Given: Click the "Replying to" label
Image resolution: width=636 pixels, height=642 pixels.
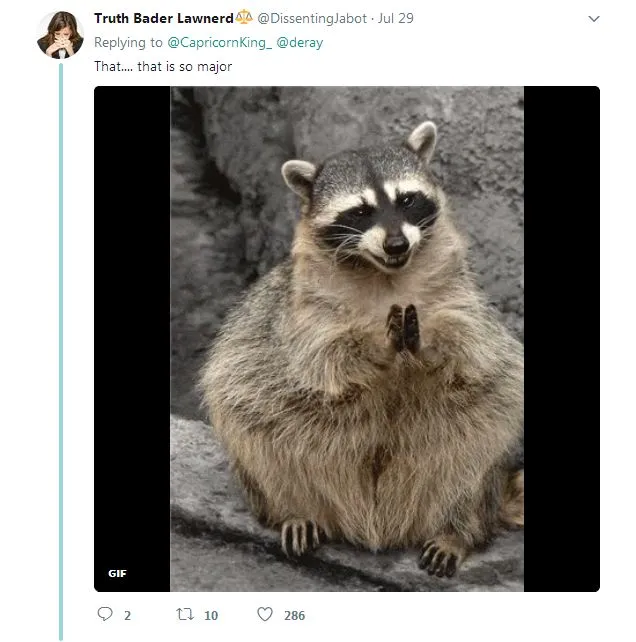Looking at the screenshot, I should tap(128, 43).
